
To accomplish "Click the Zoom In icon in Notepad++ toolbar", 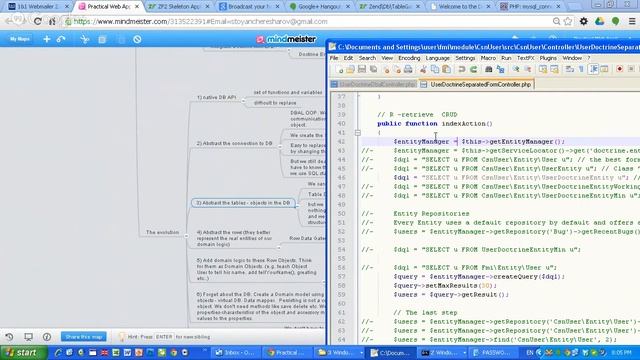I will coord(516,70).
